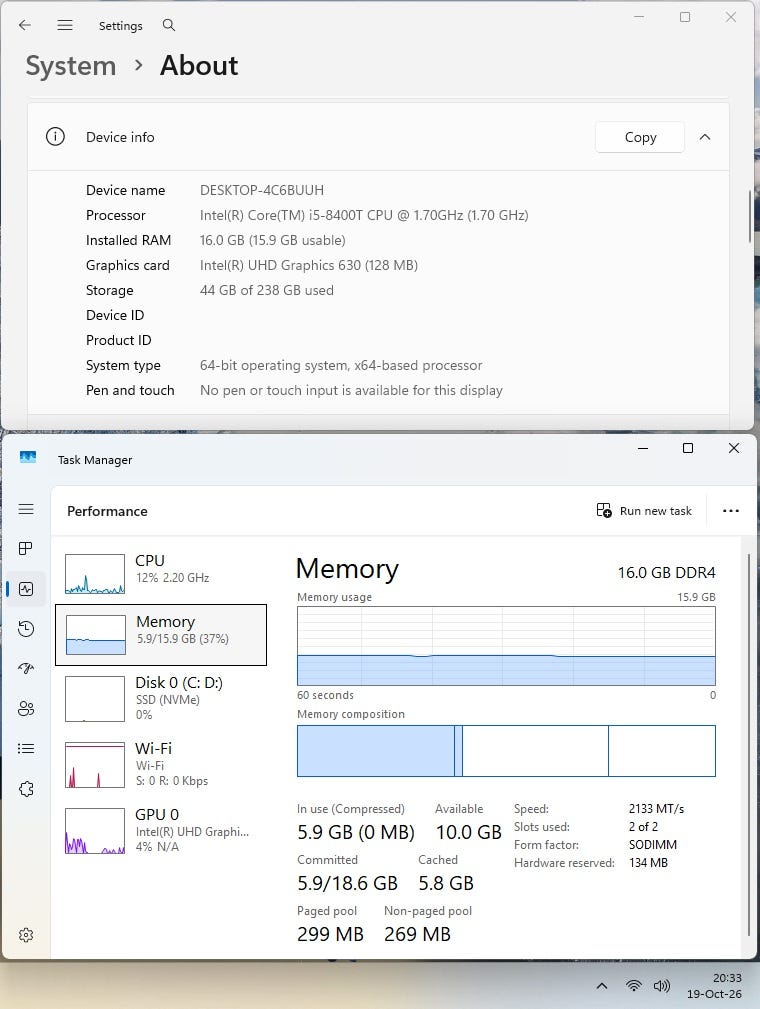Open the Wi-Fi network tray icon

pos(634,986)
